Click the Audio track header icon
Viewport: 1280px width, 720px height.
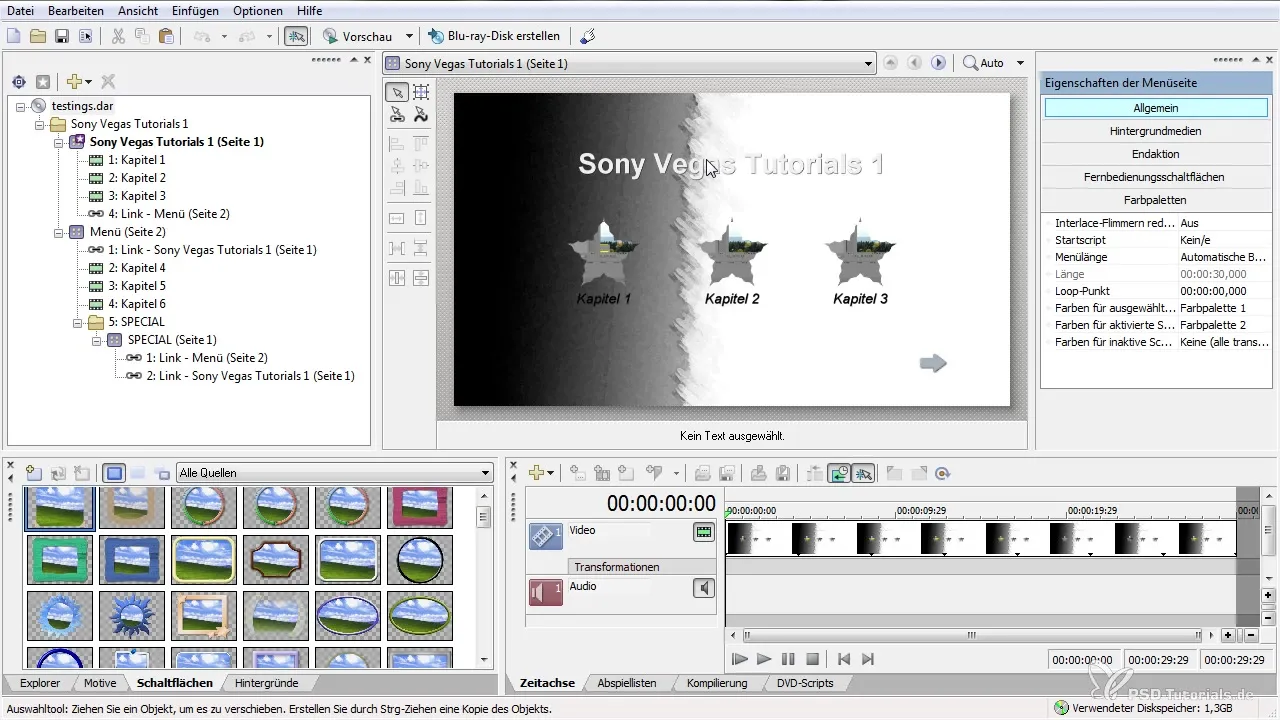(546, 593)
